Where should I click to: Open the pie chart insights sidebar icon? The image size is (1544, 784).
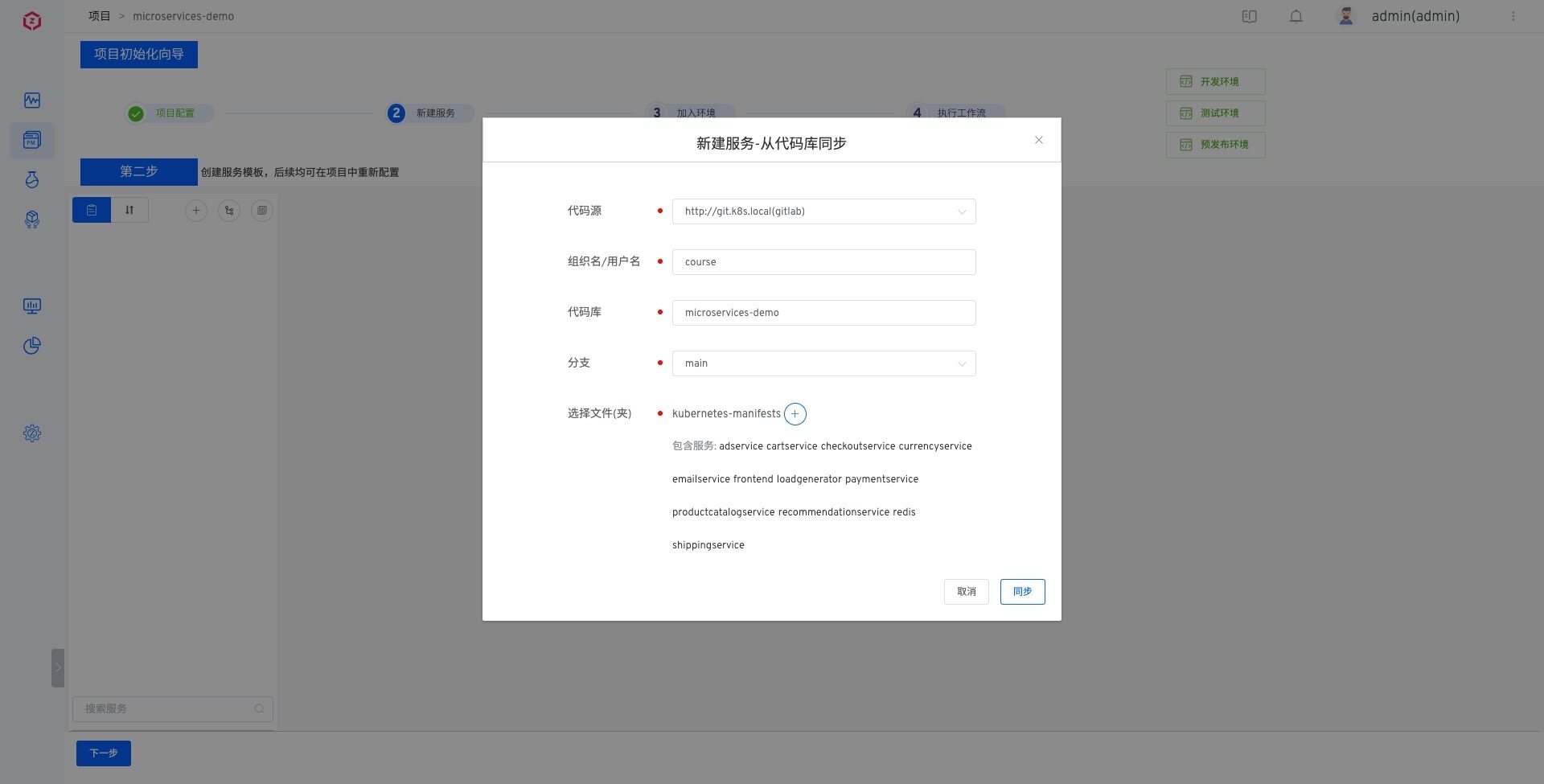(x=32, y=346)
